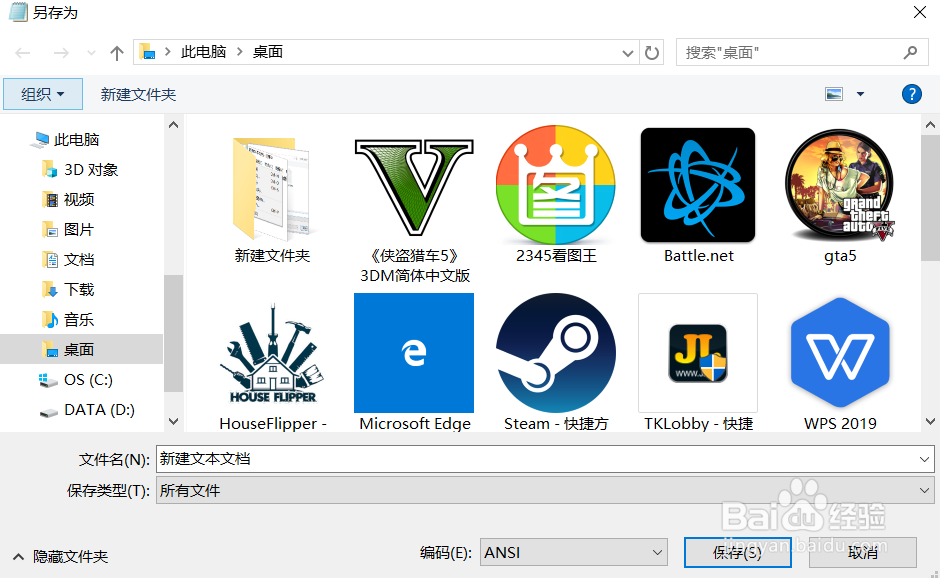Viewport: 940px width, 578px height.
Task: Select 此电脑 in the navigation tree
Action: pyautogui.click(x=76, y=140)
